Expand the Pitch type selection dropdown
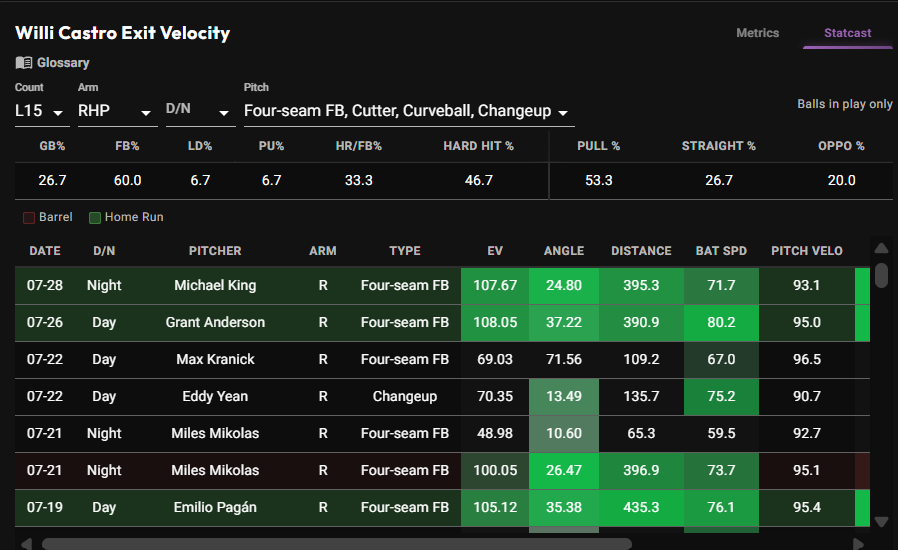Viewport: 898px width, 550px height. [409, 111]
